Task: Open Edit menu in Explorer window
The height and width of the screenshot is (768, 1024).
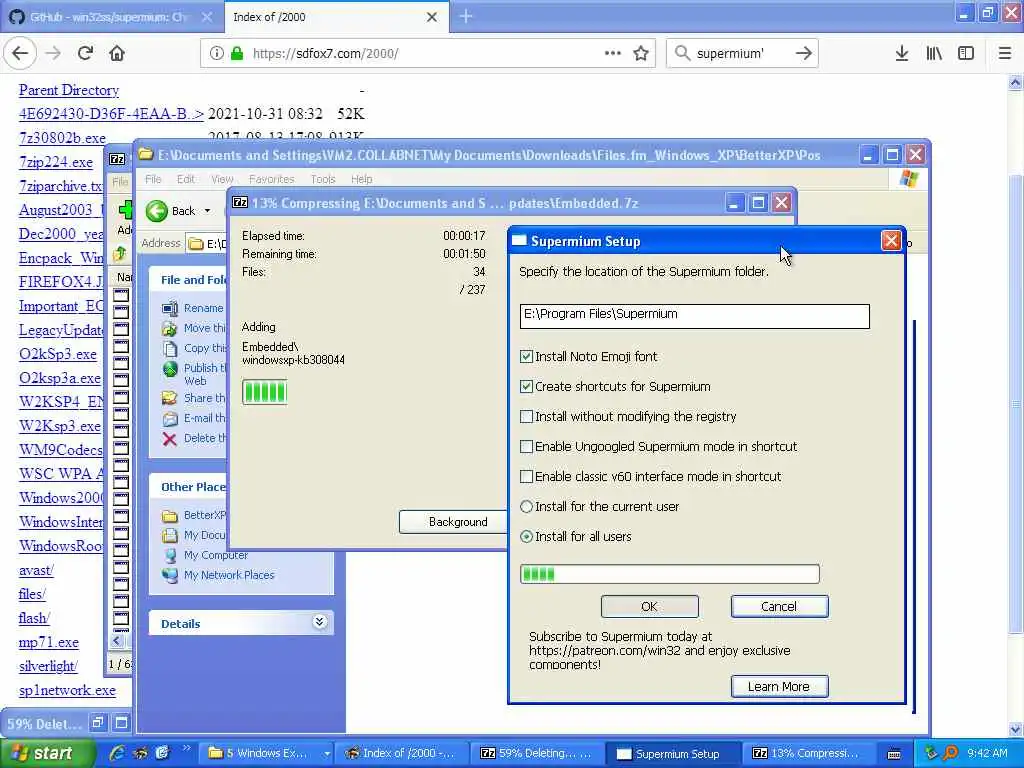Action: (185, 179)
